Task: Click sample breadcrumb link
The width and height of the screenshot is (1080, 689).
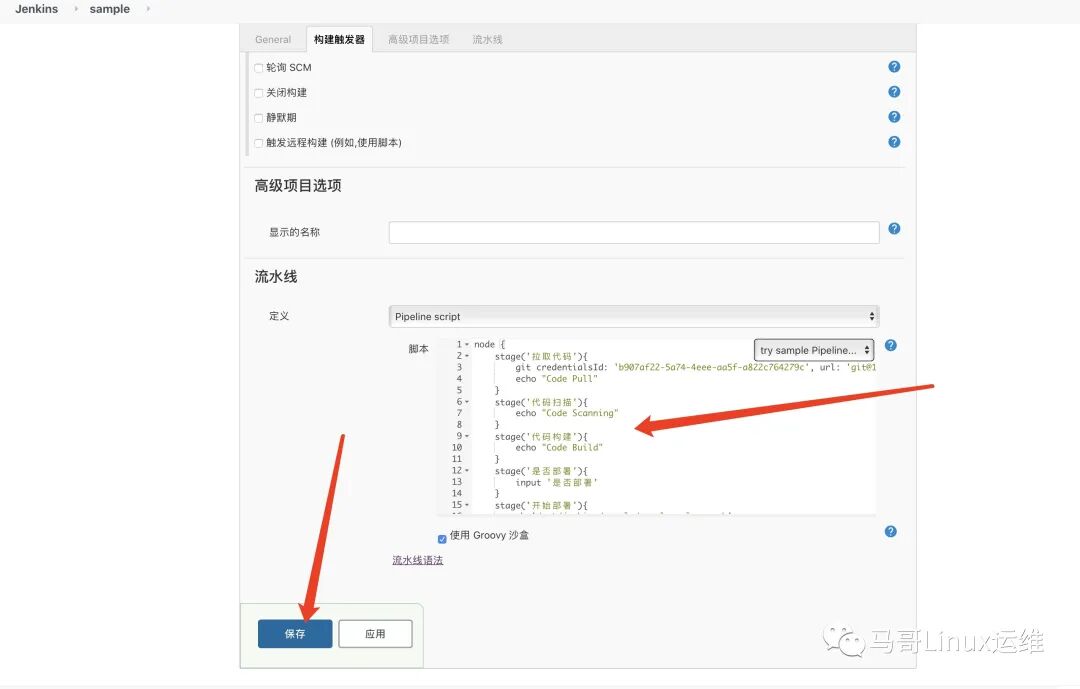Action: point(110,9)
